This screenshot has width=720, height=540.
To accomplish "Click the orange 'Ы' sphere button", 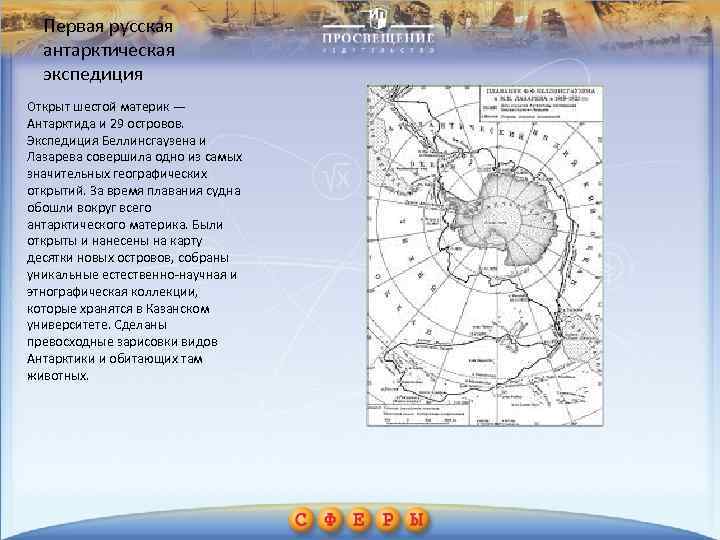I will (417, 520).
